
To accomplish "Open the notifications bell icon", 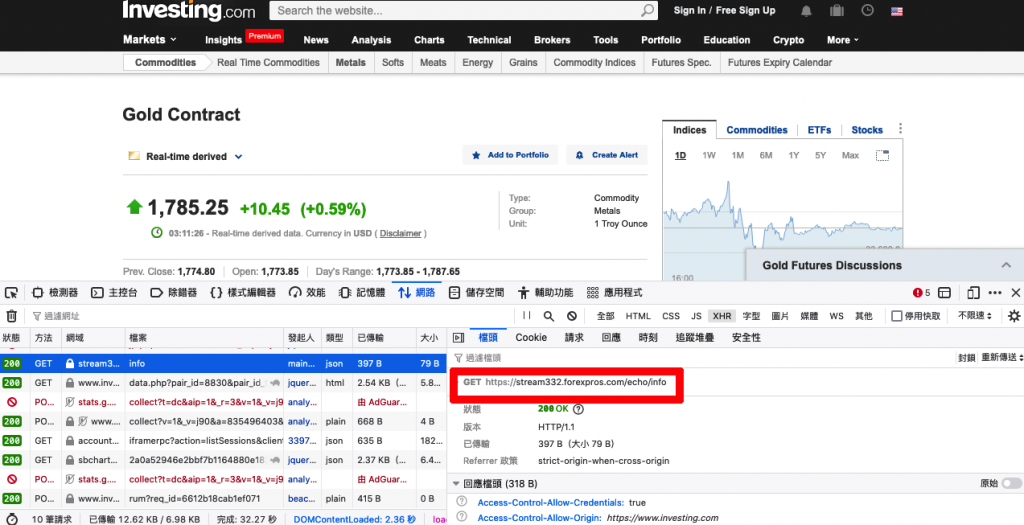I will (x=807, y=11).
